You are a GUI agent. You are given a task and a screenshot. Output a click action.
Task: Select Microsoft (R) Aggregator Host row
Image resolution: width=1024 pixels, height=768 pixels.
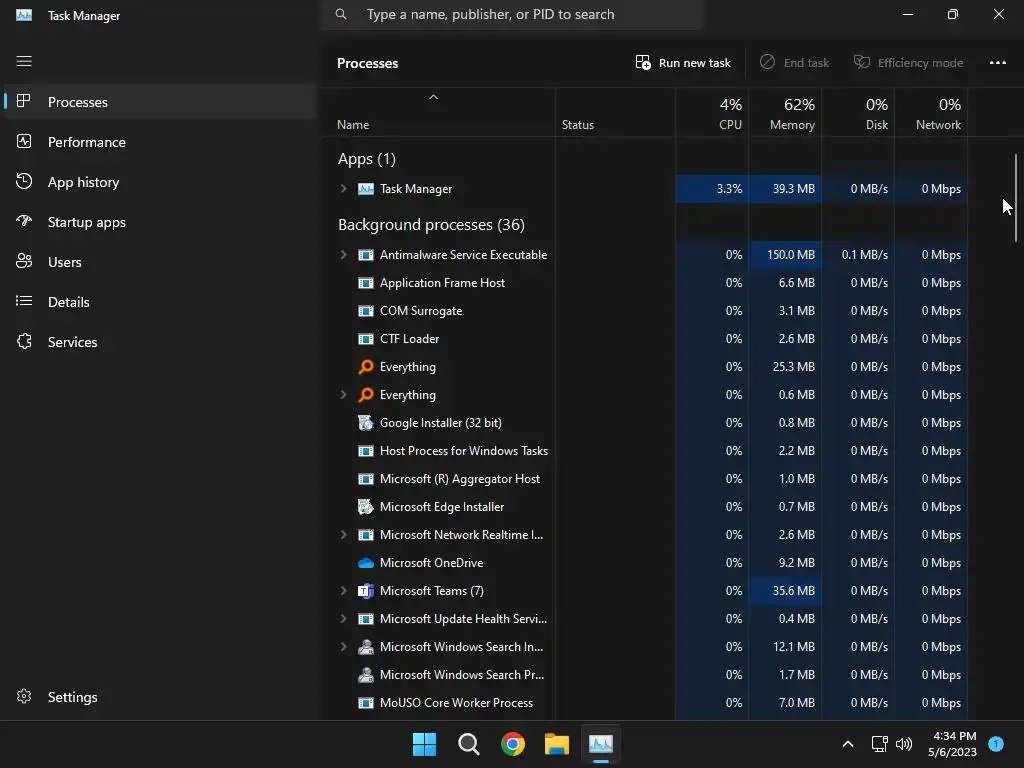pyautogui.click(x=645, y=479)
